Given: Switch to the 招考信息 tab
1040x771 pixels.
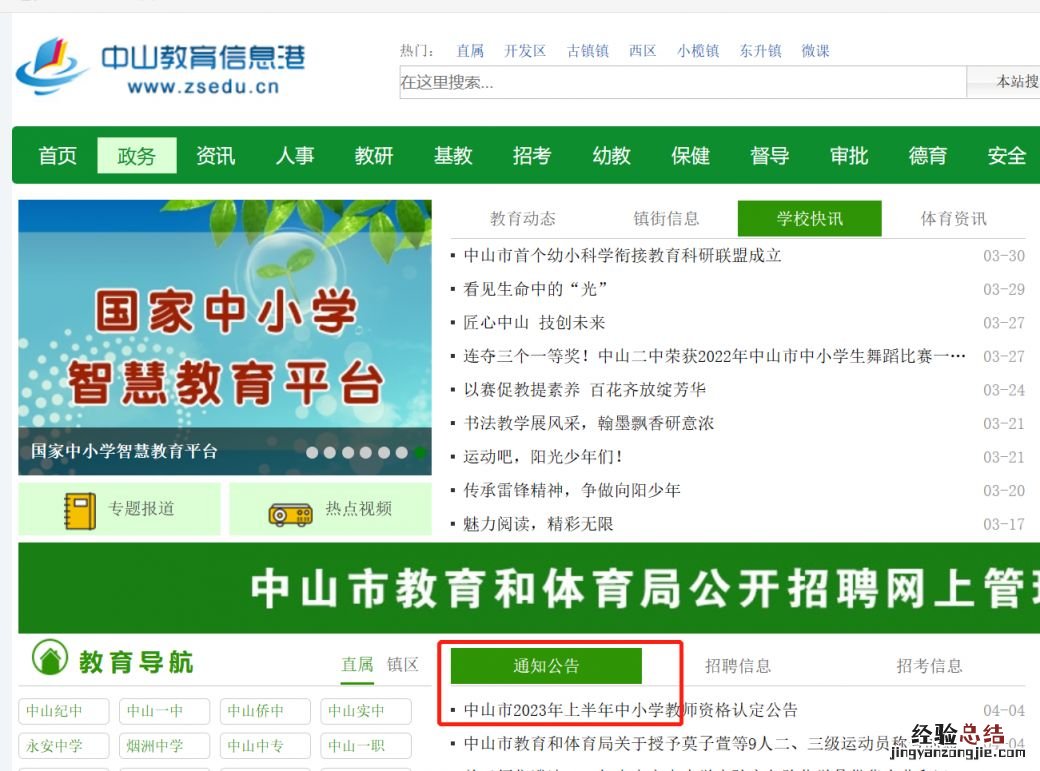Looking at the screenshot, I should click(x=929, y=666).
